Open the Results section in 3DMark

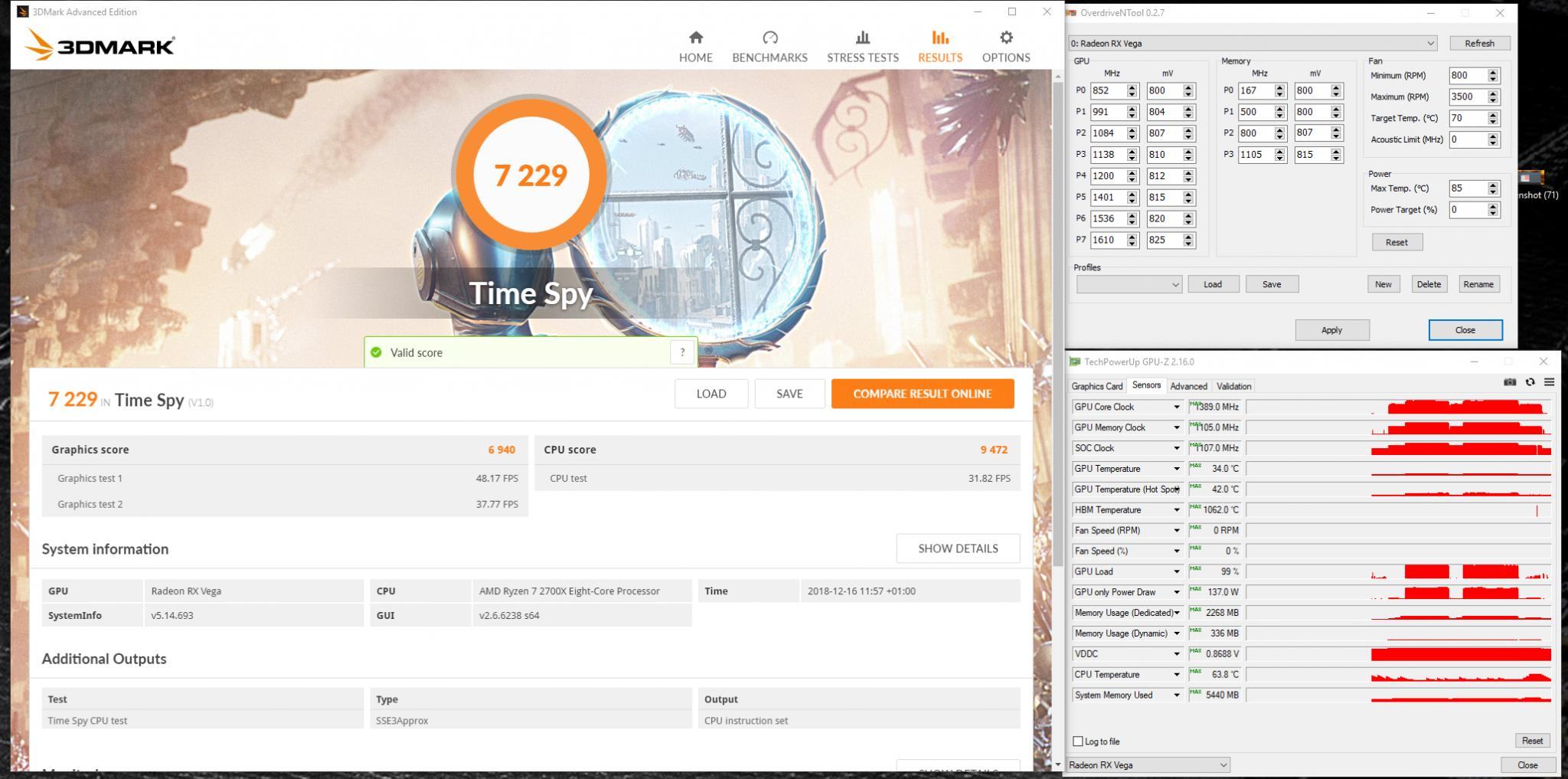[940, 47]
